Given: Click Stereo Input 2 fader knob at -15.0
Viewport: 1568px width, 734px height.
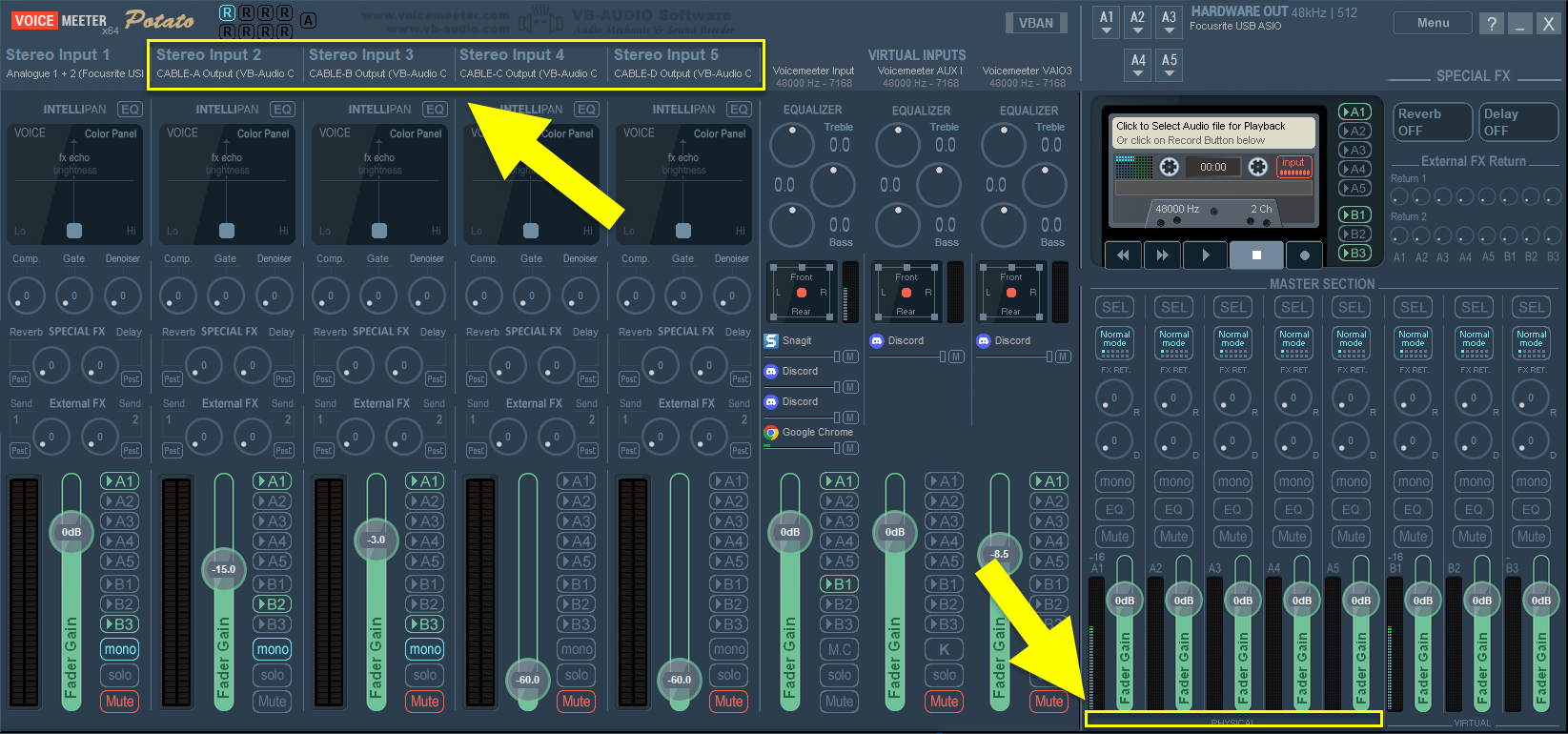Looking at the screenshot, I should tap(224, 569).
